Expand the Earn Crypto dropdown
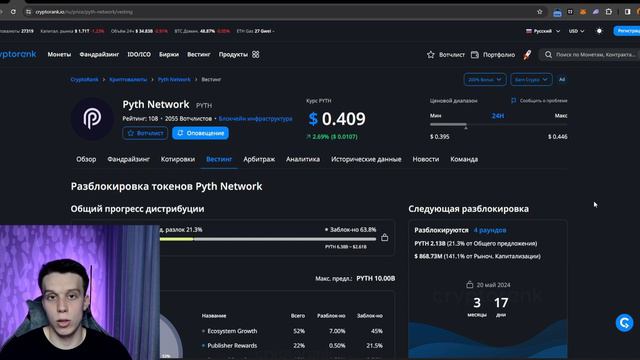The image size is (640, 360). [531, 80]
